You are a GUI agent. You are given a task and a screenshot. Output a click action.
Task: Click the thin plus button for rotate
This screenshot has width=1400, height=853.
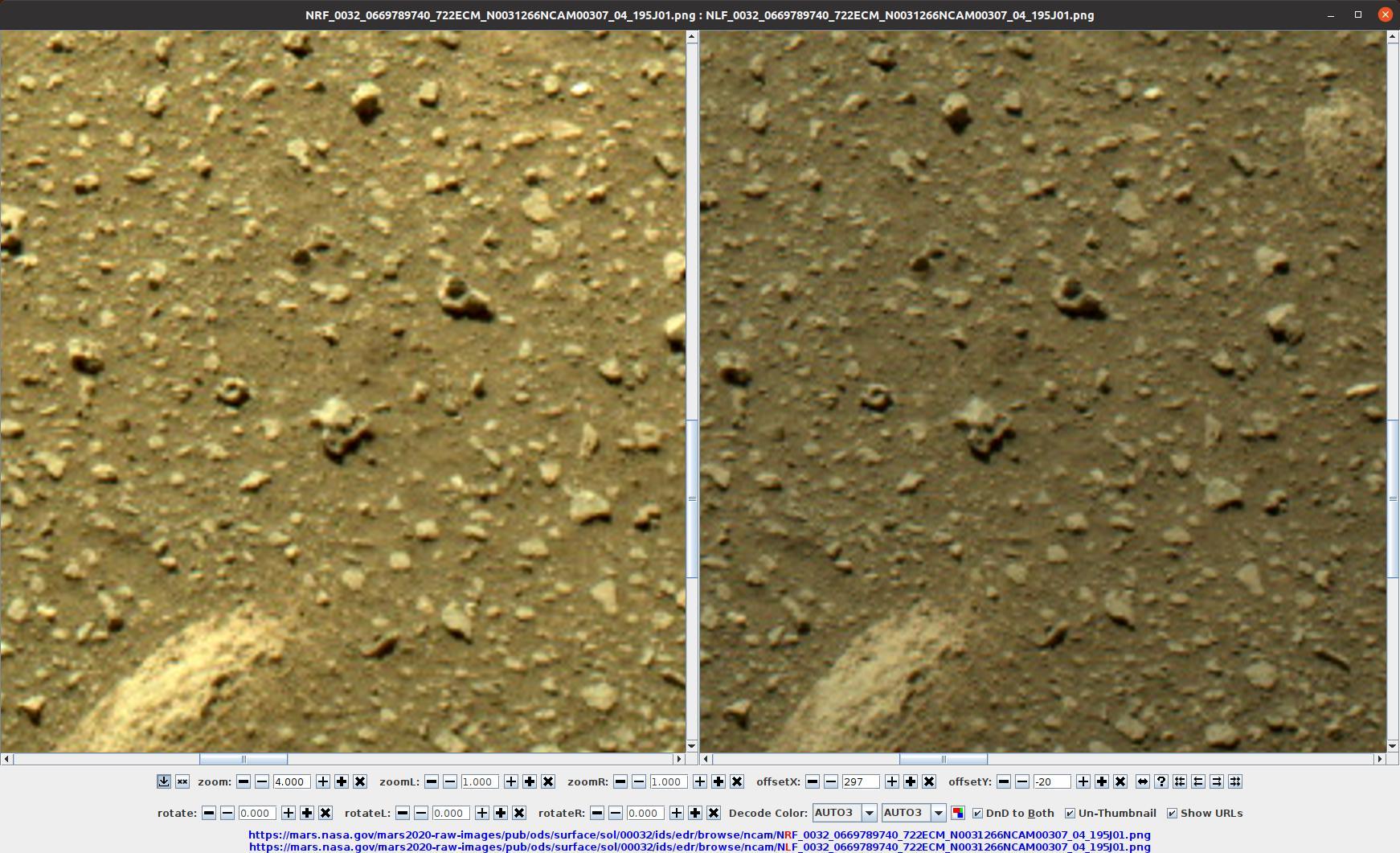point(289,813)
